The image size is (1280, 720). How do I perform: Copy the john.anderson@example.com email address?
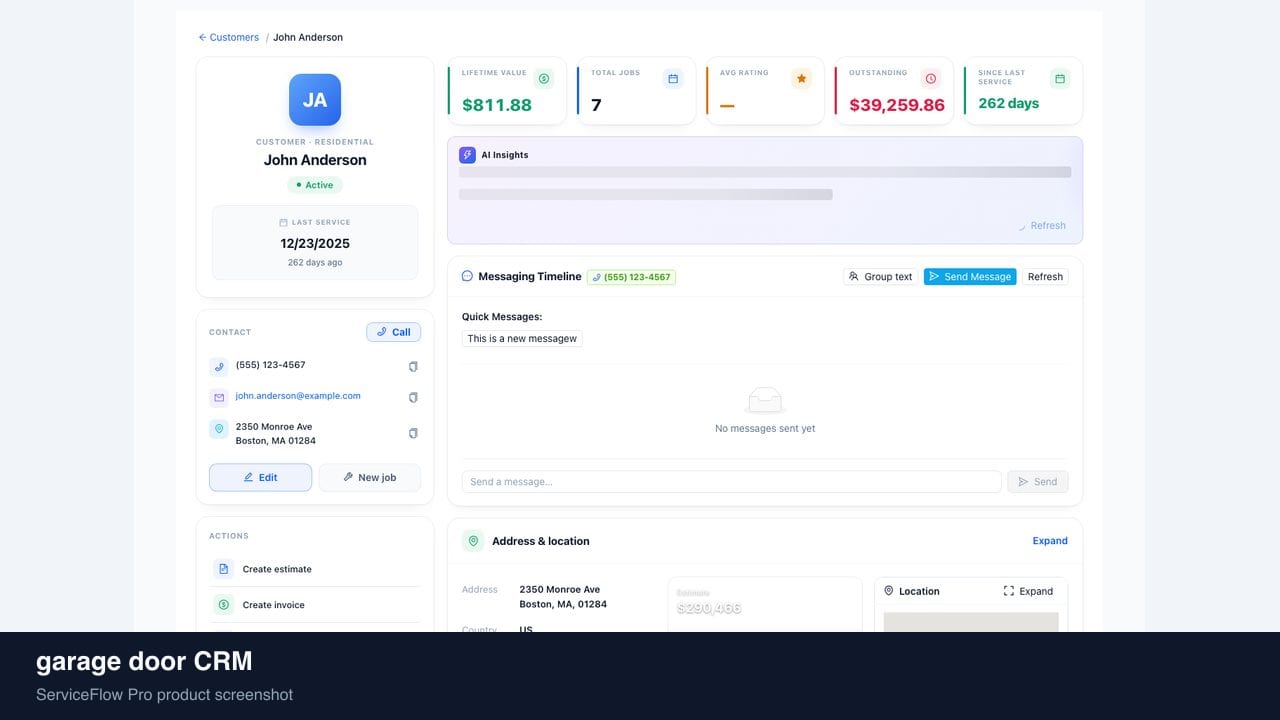click(413, 398)
